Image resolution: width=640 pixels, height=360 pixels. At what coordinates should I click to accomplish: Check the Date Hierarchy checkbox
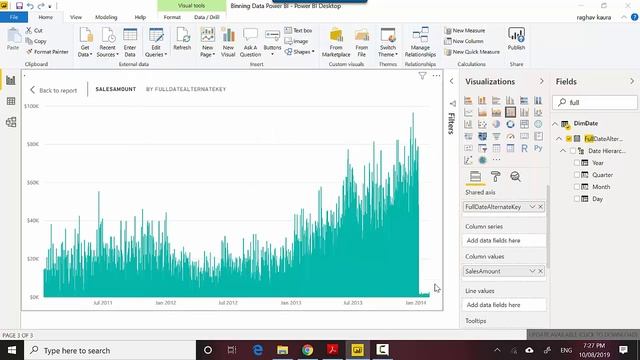point(573,151)
